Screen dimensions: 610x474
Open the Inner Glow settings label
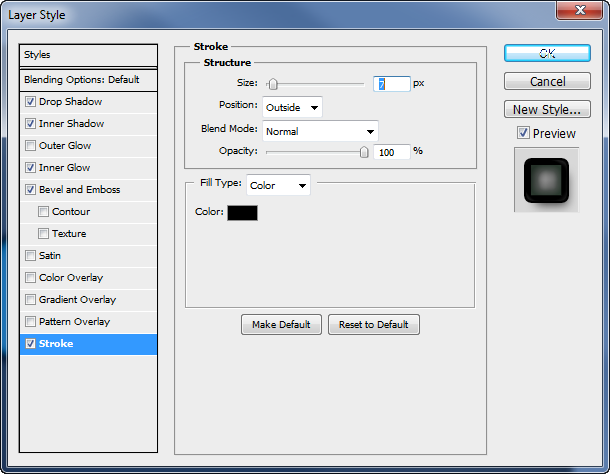(65, 168)
